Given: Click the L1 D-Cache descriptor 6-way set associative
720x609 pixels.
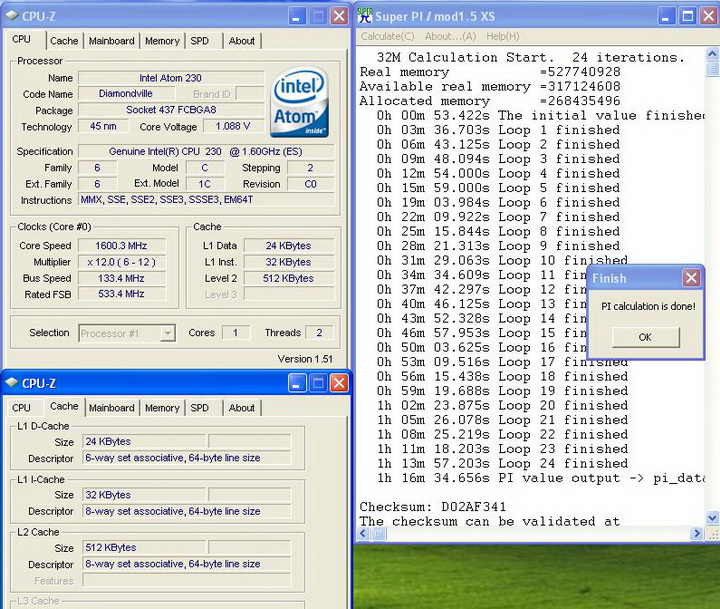Looking at the screenshot, I should 186,458.
